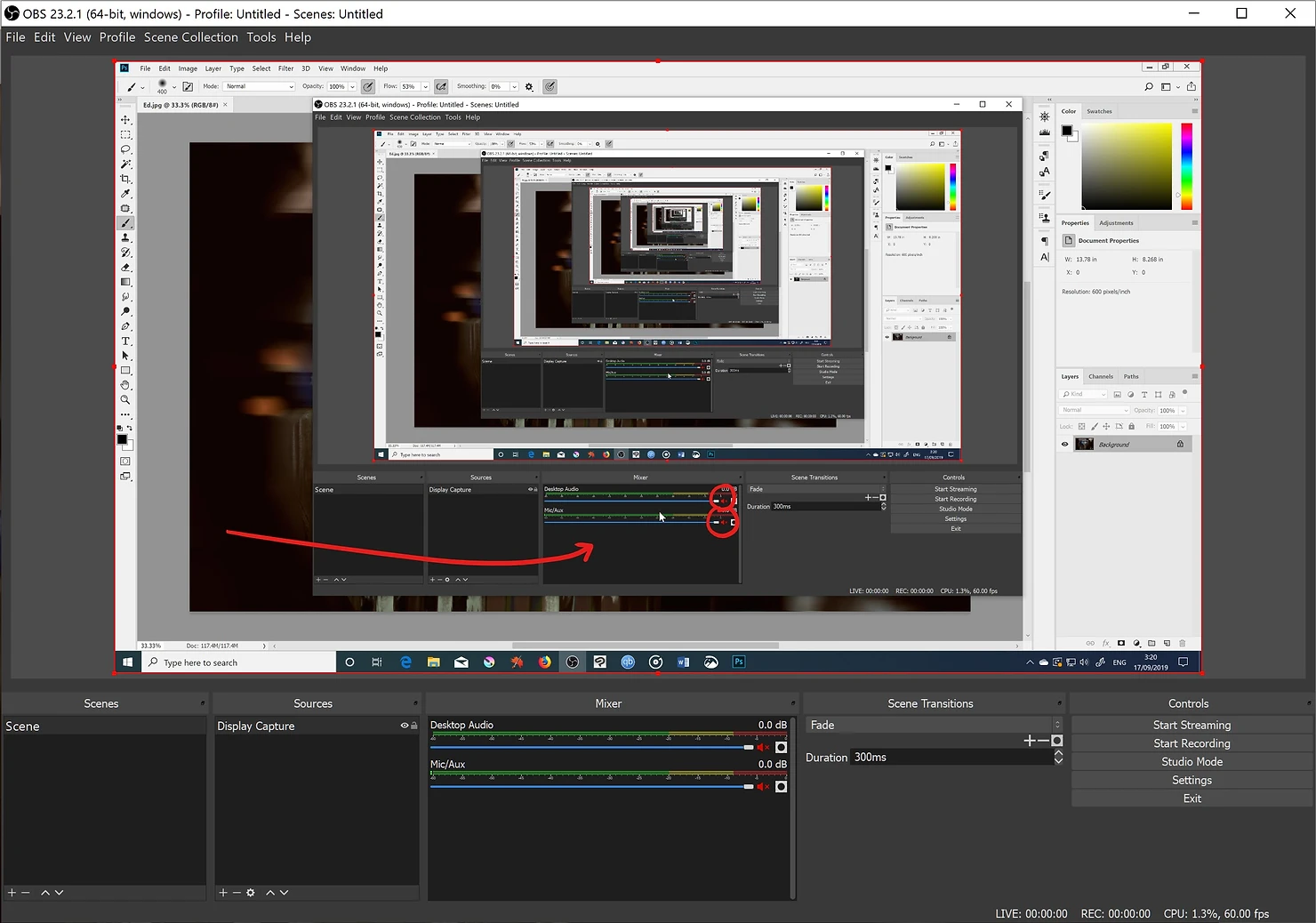The image size is (1316, 923).
Task: Hide the Background layer in outermost Photoshop Layers panel
Action: pos(1064,445)
